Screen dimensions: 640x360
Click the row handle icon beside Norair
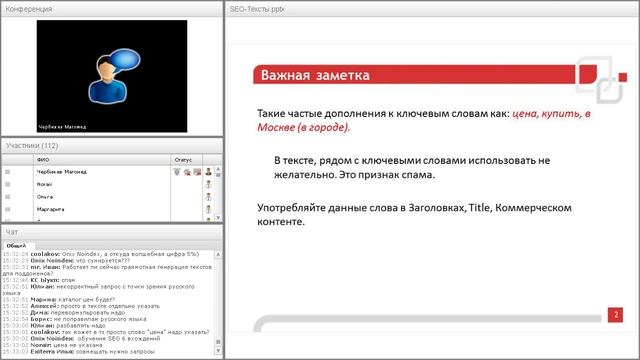7,184
